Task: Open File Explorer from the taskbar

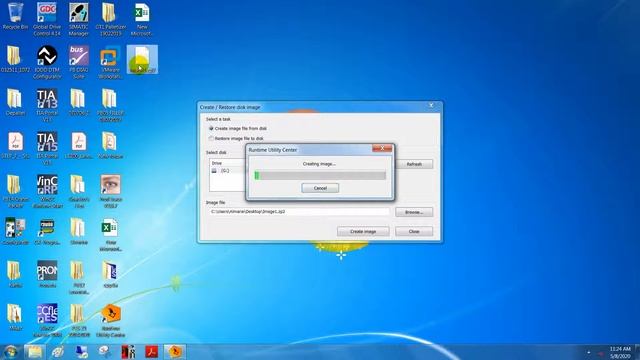Action: point(35,351)
